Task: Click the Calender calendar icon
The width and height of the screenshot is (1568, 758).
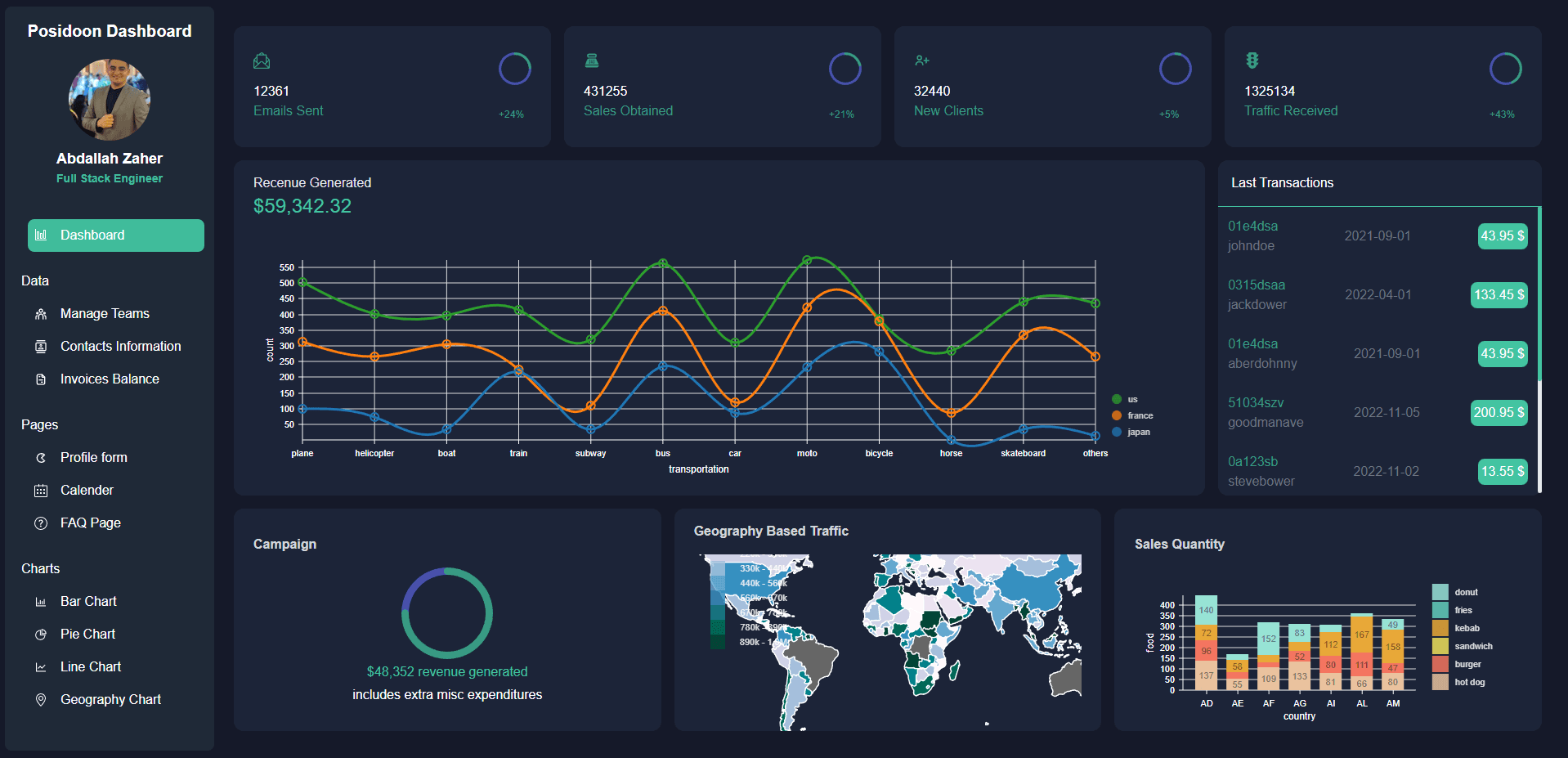Action: click(41, 491)
